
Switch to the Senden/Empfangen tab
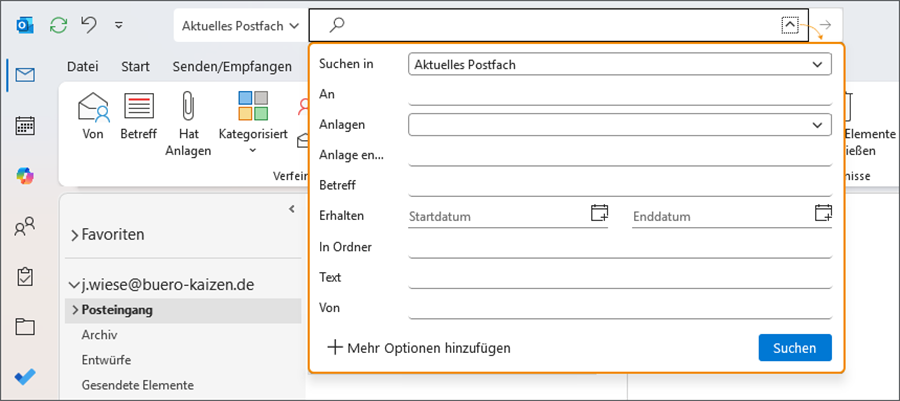click(x=232, y=67)
